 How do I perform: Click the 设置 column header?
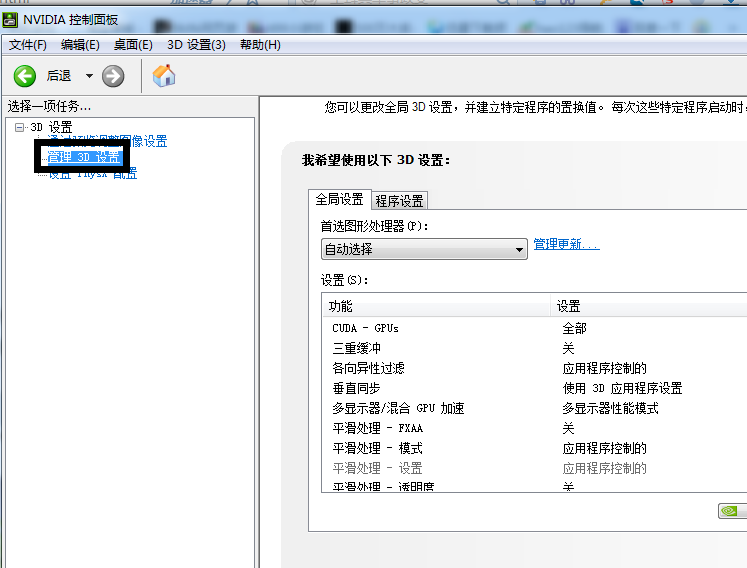[x=649, y=306]
